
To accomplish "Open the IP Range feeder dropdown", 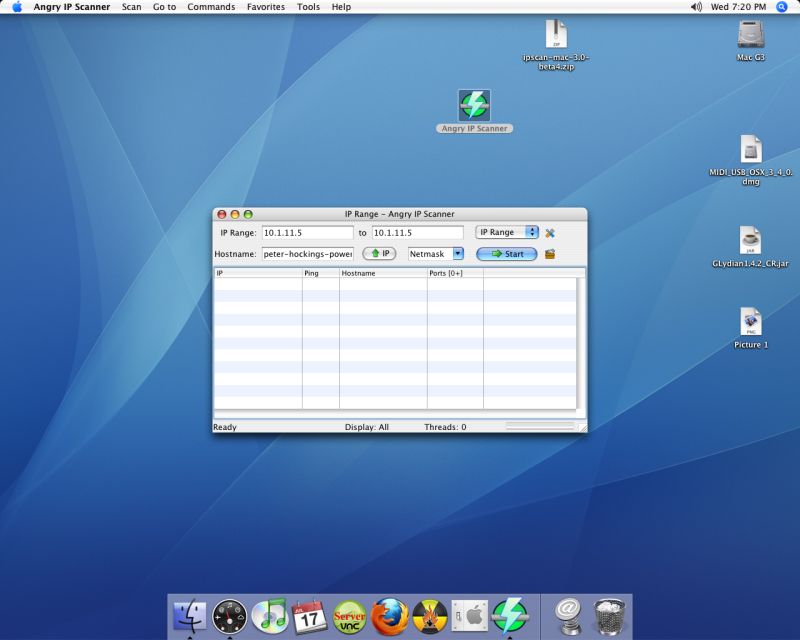I will pyautogui.click(x=507, y=232).
